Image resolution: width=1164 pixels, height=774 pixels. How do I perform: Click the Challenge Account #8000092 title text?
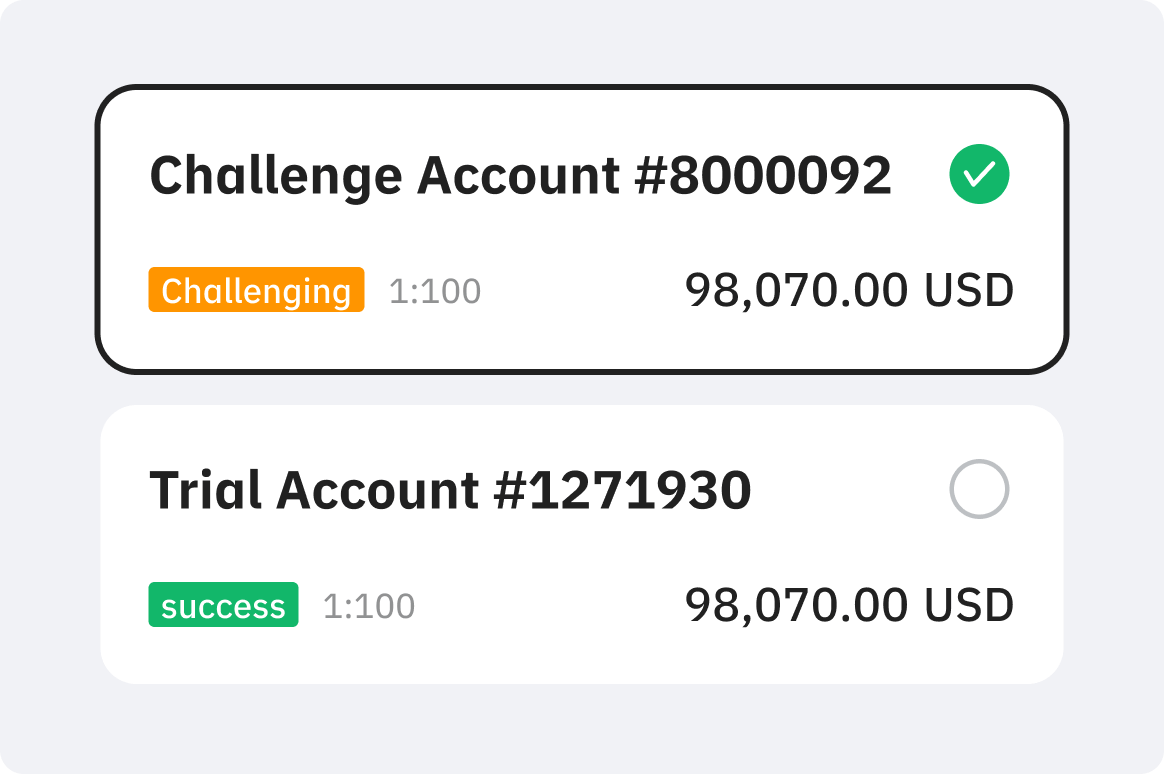pos(520,177)
